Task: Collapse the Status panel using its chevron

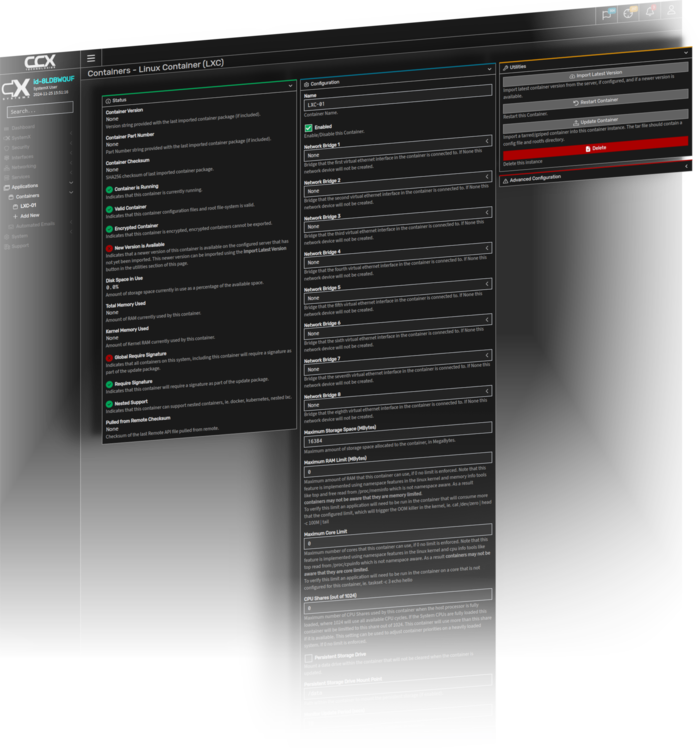Action: [x=290, y=86]
